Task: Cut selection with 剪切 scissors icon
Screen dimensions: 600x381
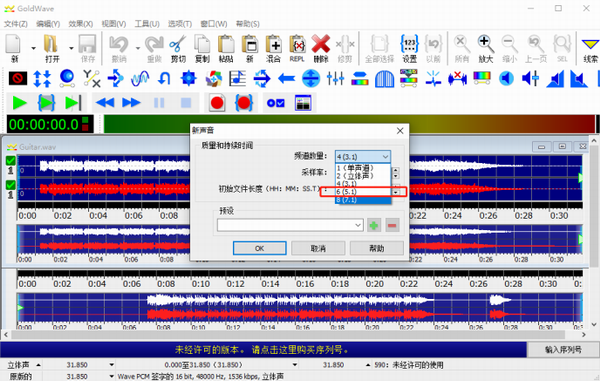Action: pos(178,48)
